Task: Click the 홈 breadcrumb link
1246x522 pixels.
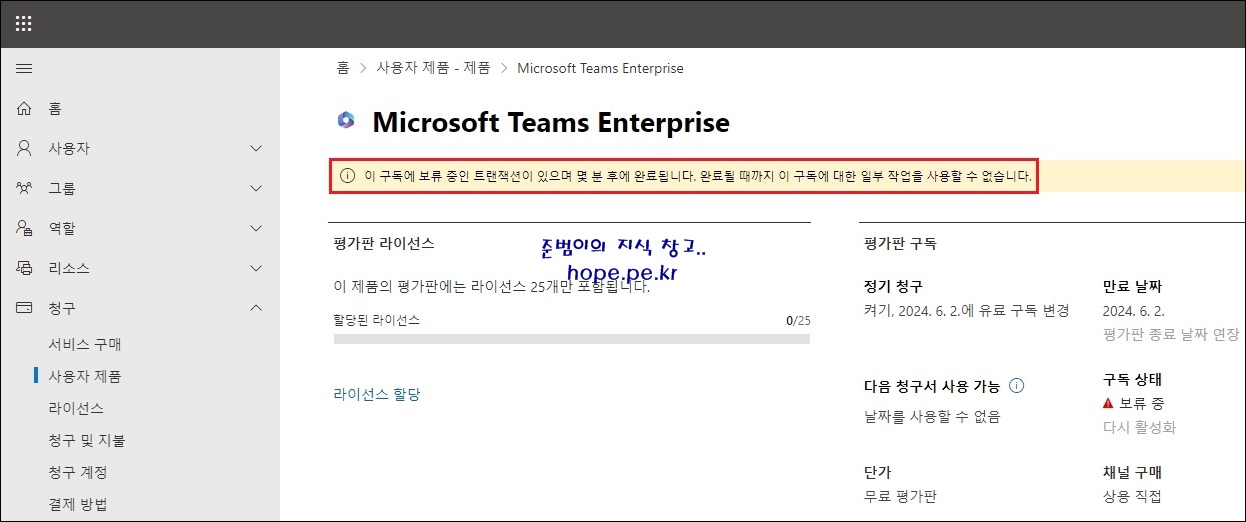Action: point(343,68)
